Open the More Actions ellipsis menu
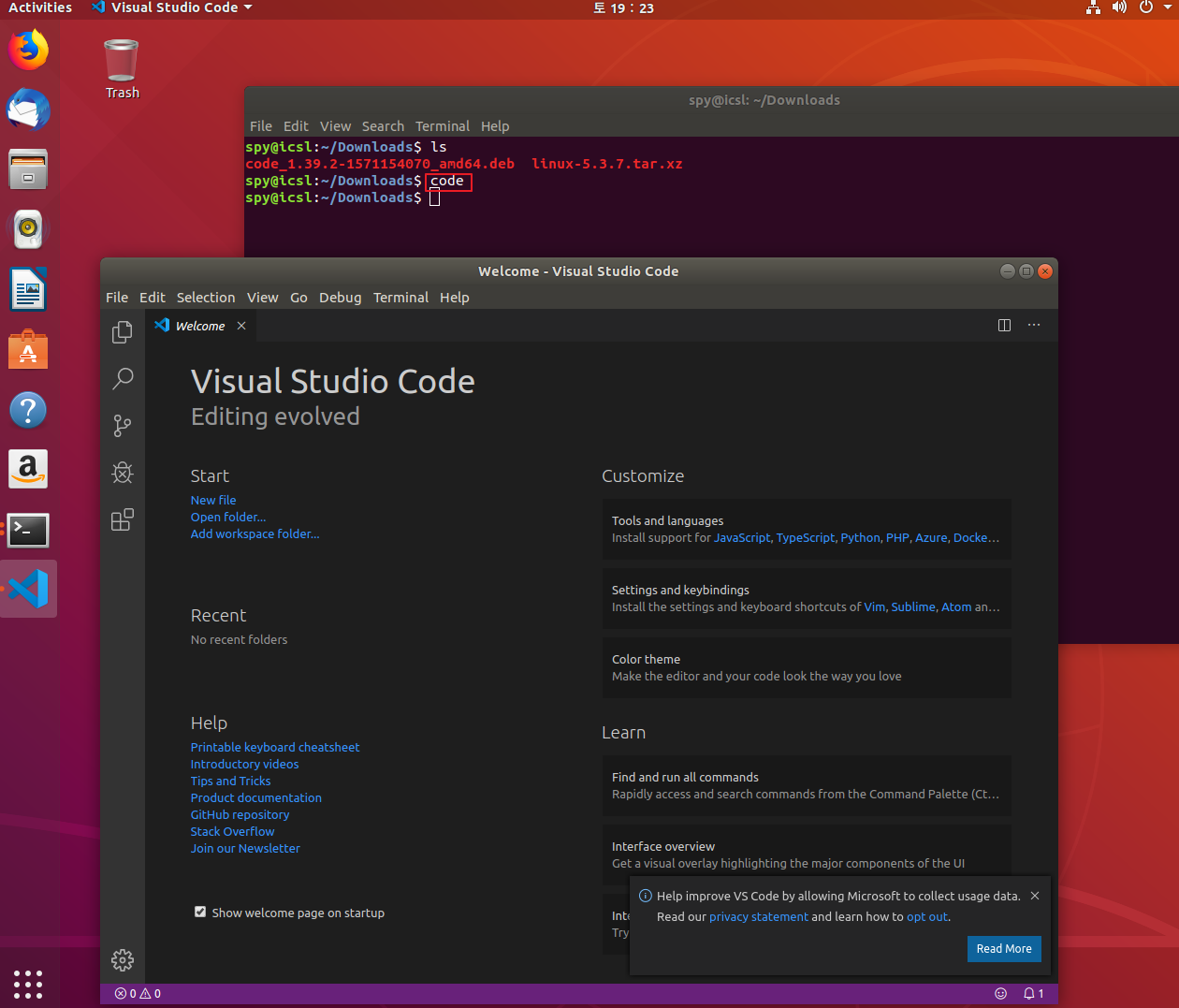Image resolution: width=1179 pixels, height=1008 pixels. [1034, 325]
